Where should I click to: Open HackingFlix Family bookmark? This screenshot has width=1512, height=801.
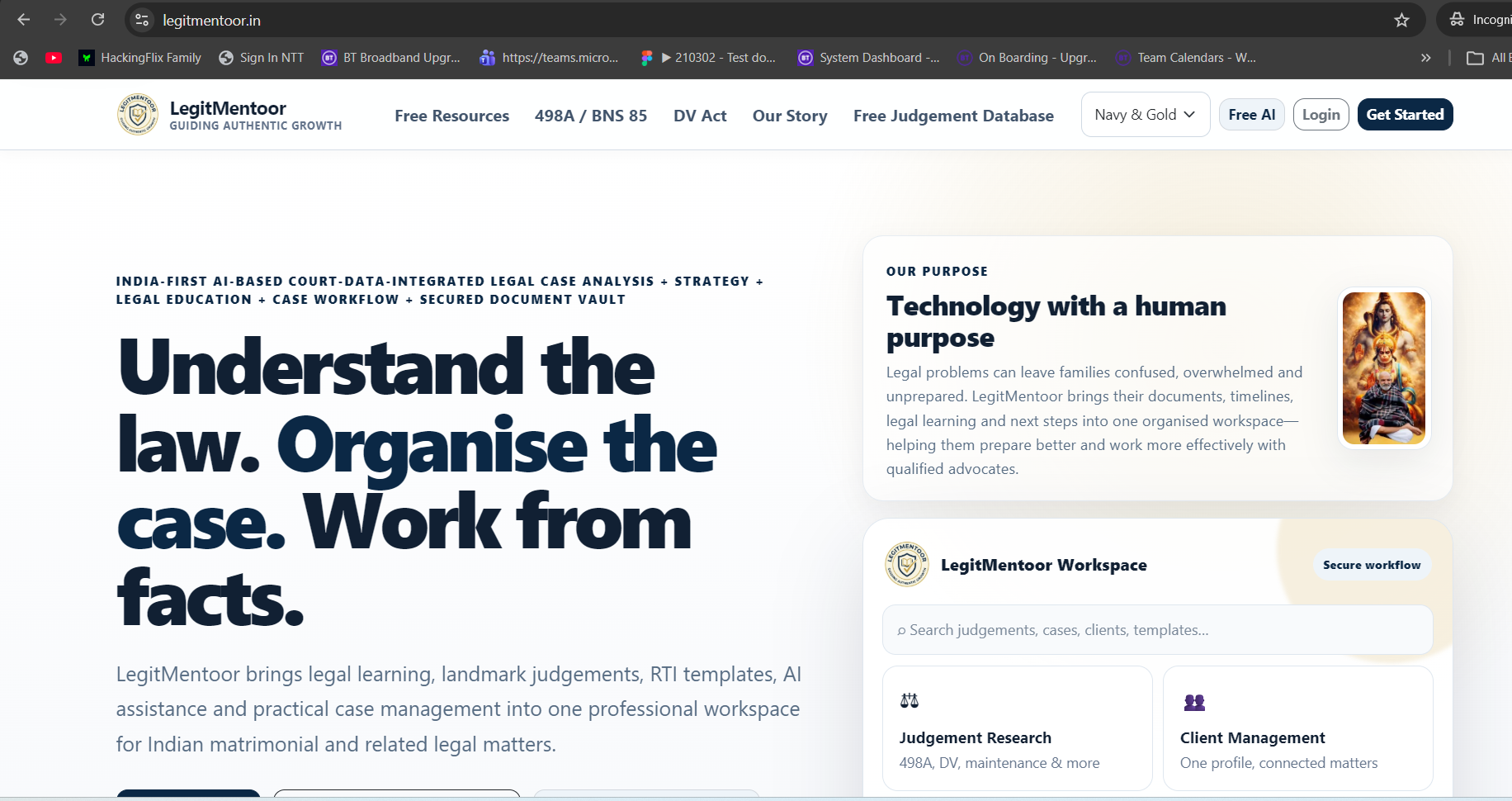click(140, 58)
